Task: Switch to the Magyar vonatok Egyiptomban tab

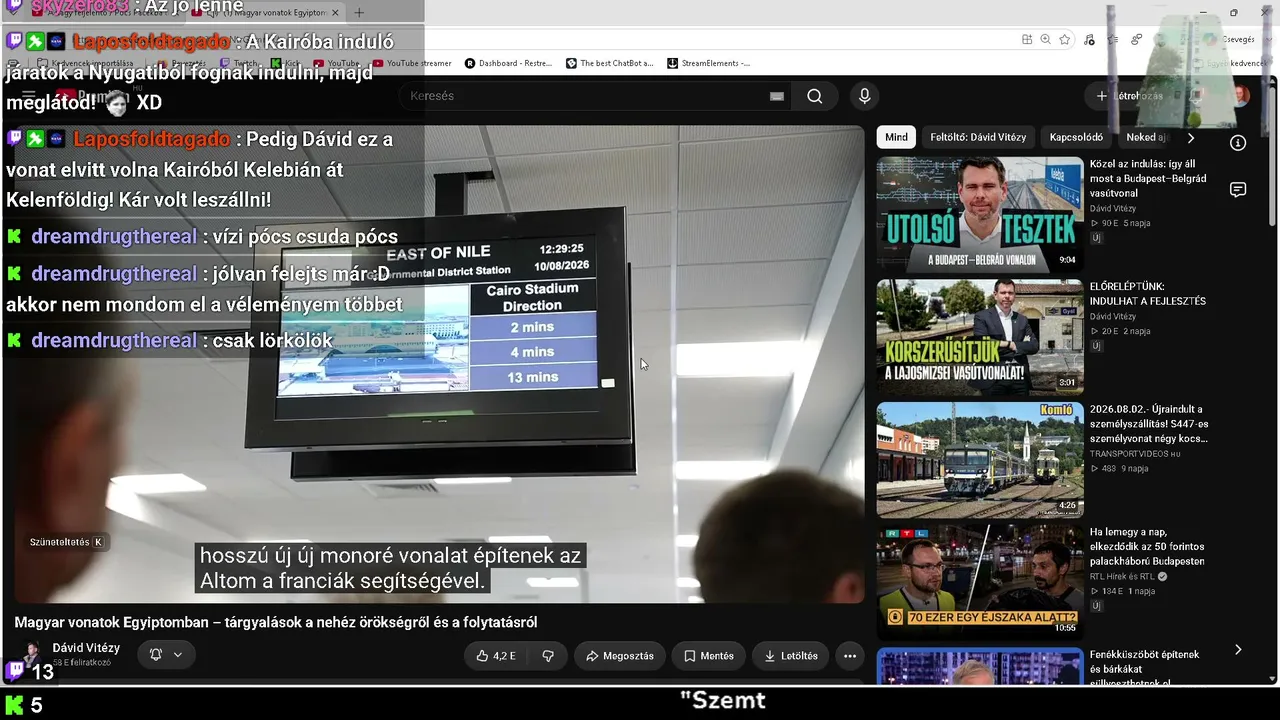Action: [x=265, y=13]
